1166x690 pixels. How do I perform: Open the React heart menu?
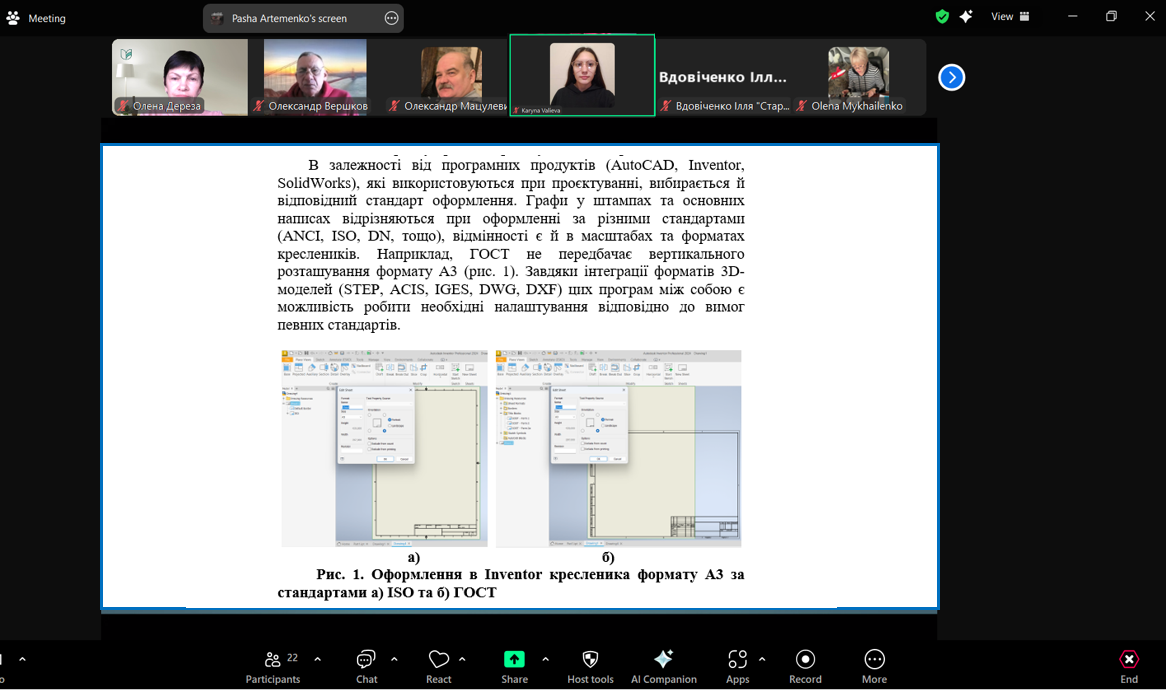click(439, 666)
